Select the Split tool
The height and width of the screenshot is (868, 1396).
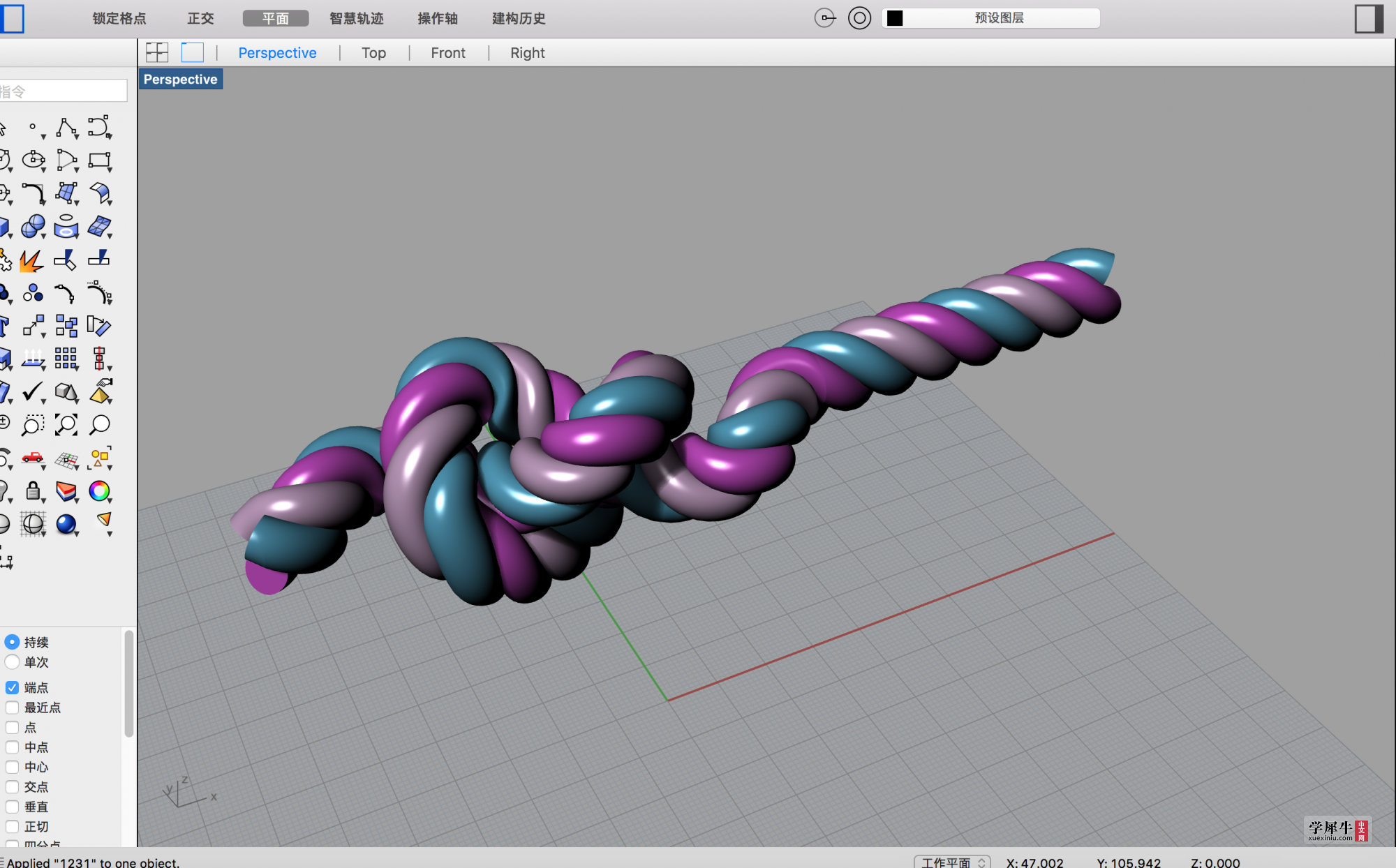99,259
